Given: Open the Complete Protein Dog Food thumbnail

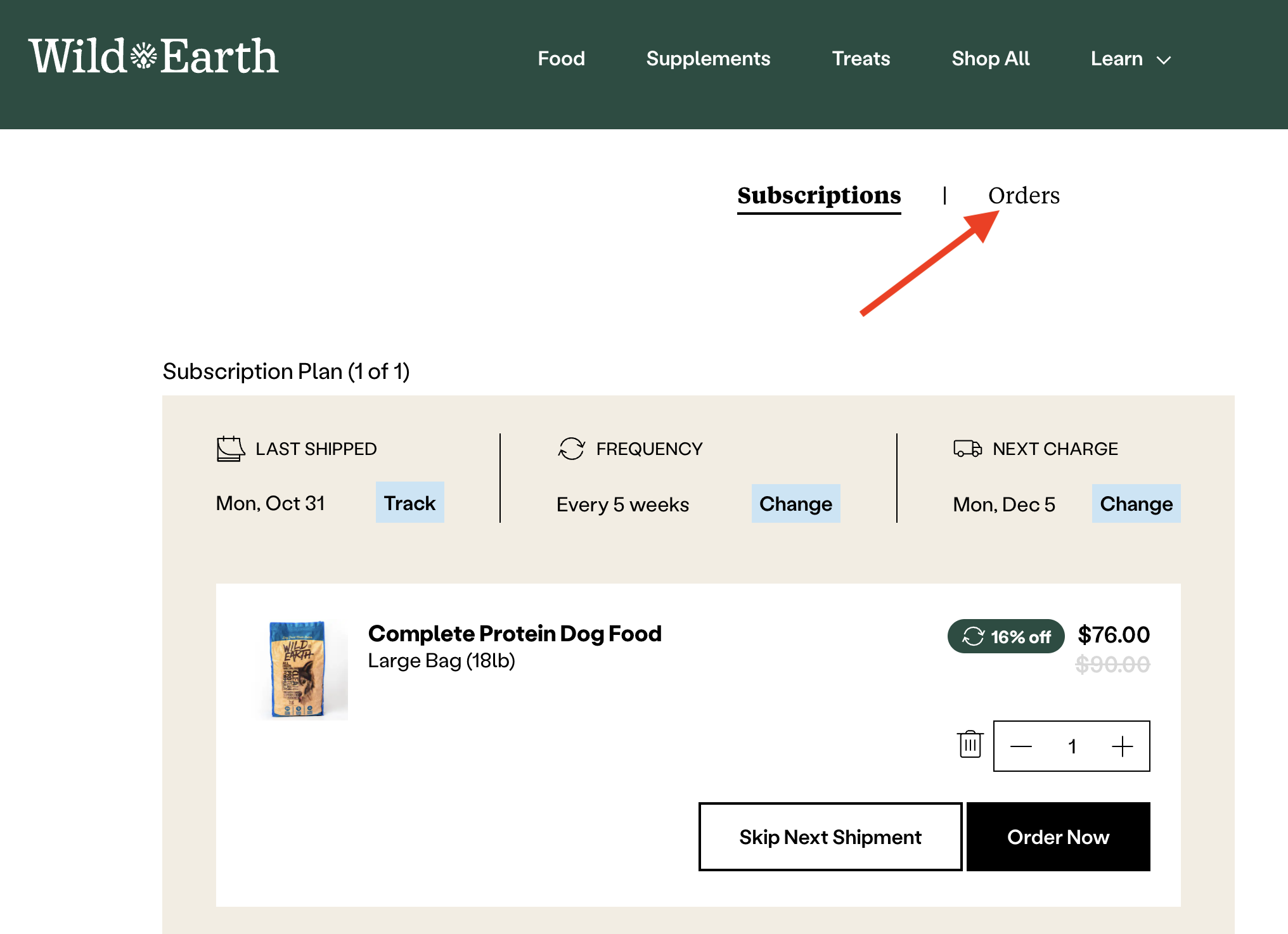Looking at the screenshot, I should click(304, 669).
